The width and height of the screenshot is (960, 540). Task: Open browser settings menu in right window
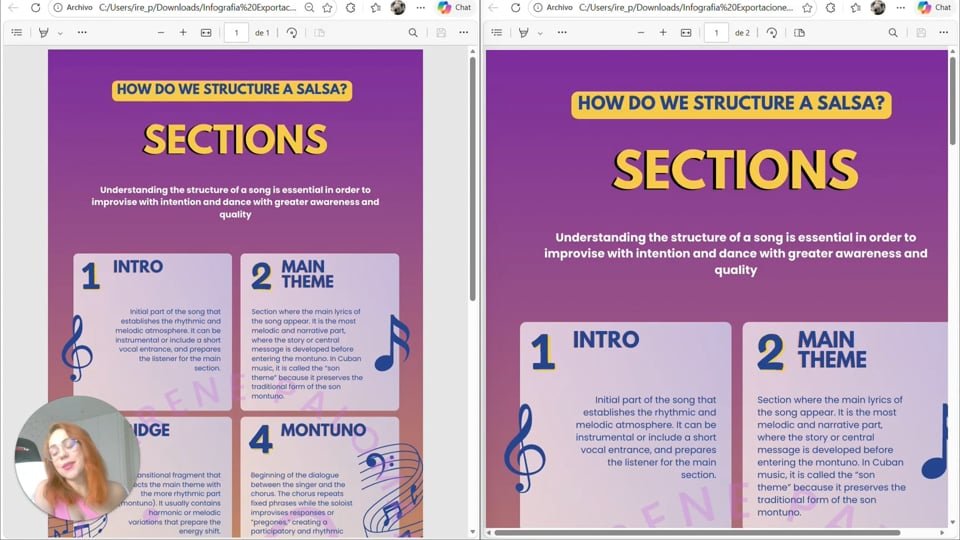[x=901, y=7]
